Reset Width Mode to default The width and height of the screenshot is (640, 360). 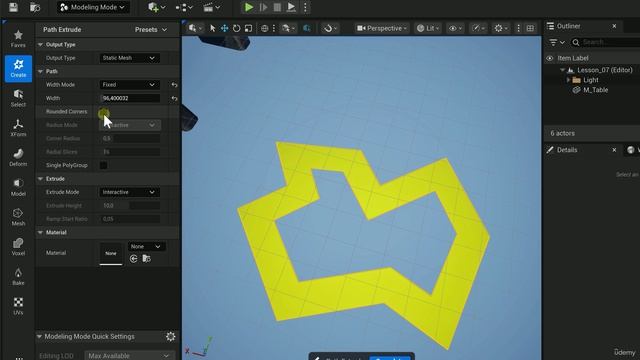(174, 85)
